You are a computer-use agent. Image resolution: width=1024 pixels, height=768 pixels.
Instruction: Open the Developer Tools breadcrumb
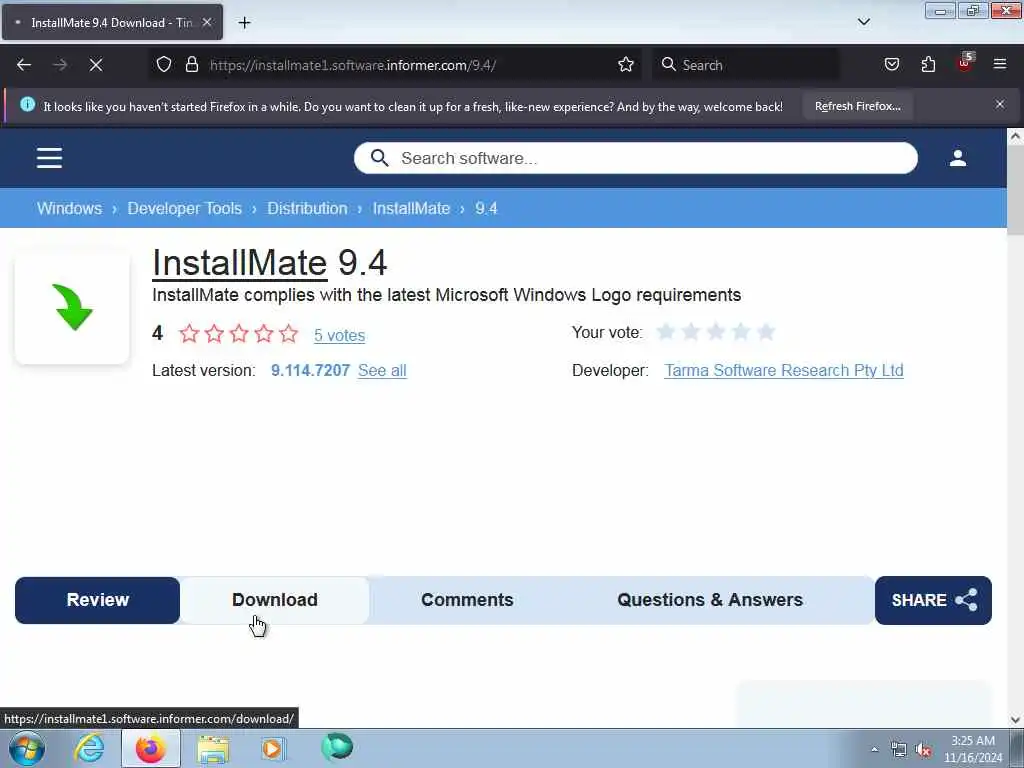click(x=184, y=208)
